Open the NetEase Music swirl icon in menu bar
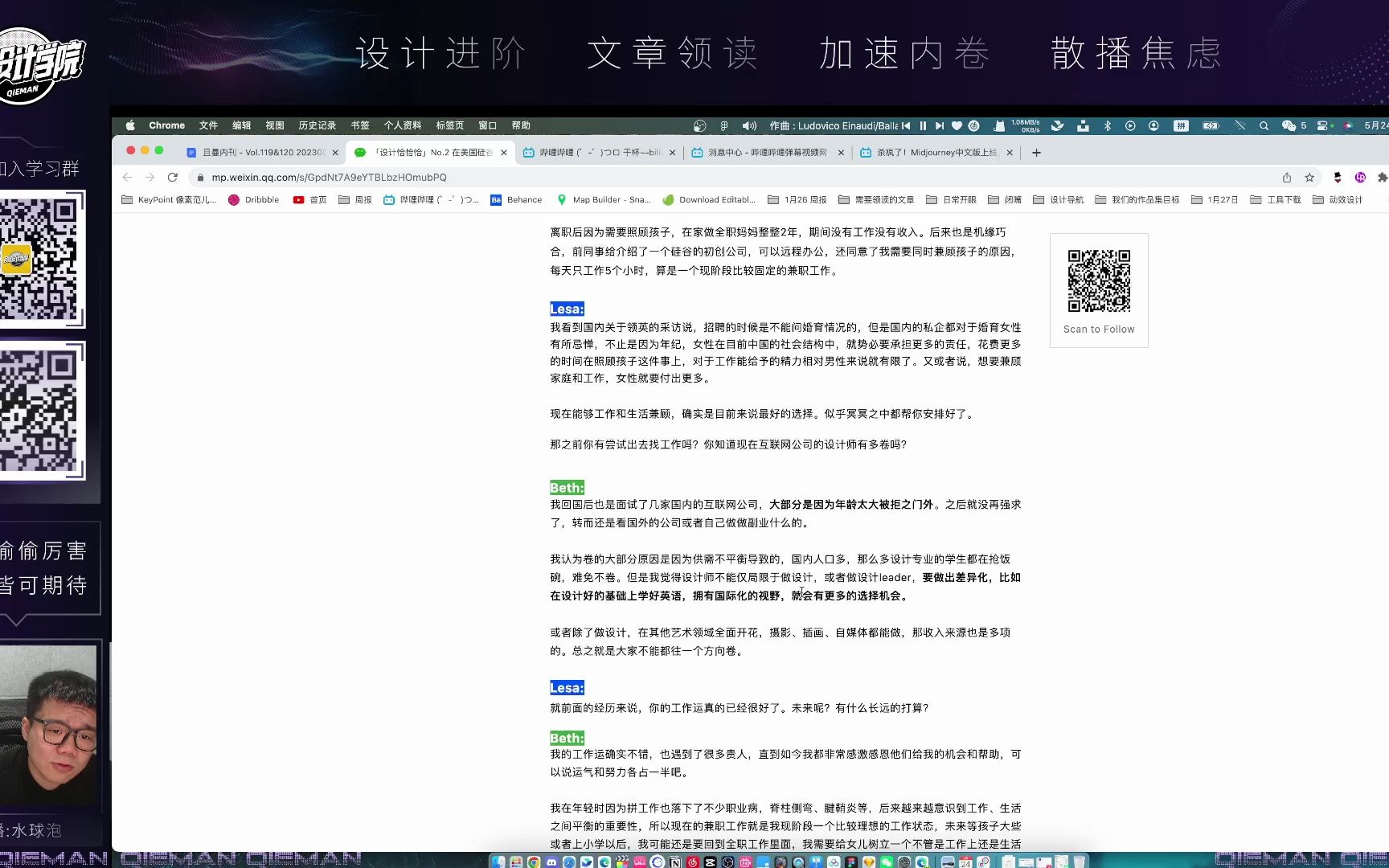The image size is (1389, 868). click(x=973, y=125)
